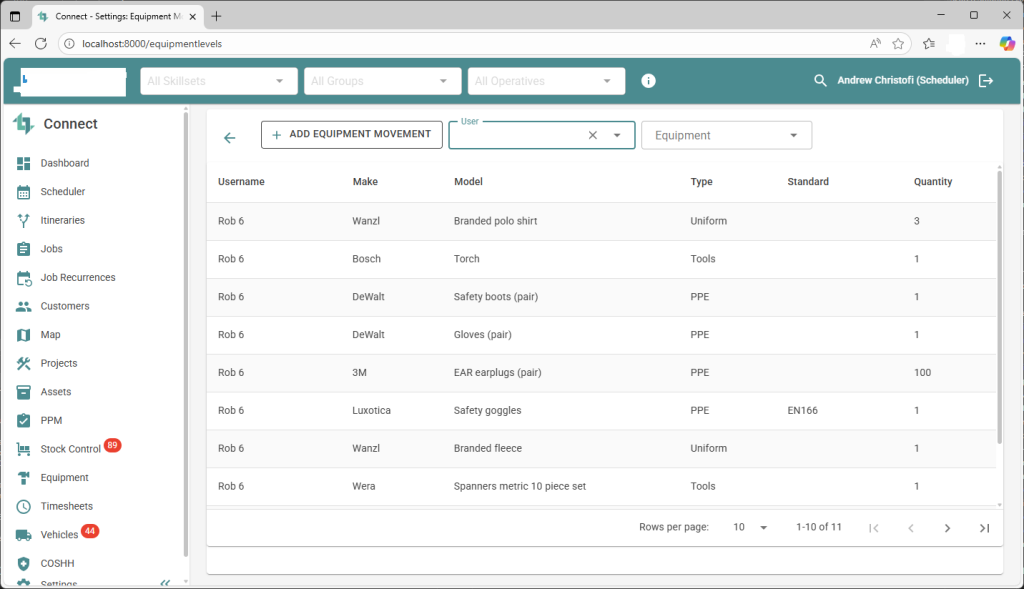
Task: Clear the User field with X
Action: click(x=593, y=135)
